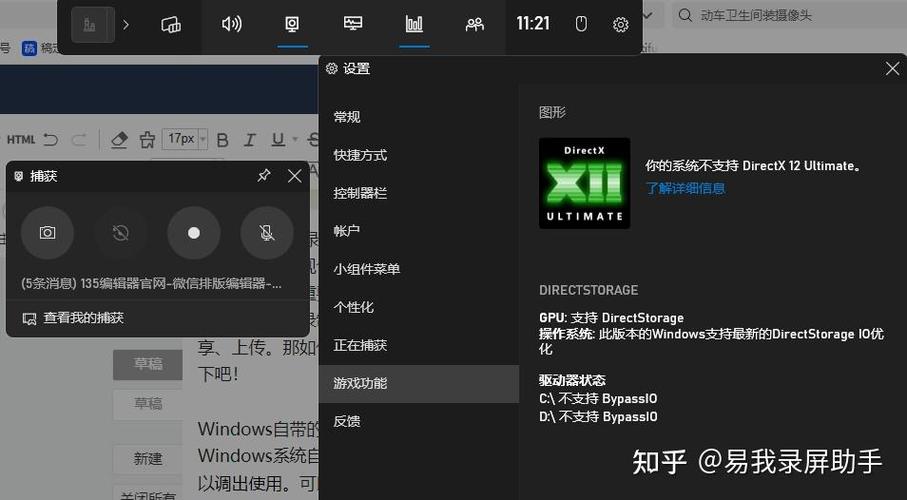Click the 11:21 clock in the Game Bar
The height and width of the screenshot is (500, 907).
(533, 24)
